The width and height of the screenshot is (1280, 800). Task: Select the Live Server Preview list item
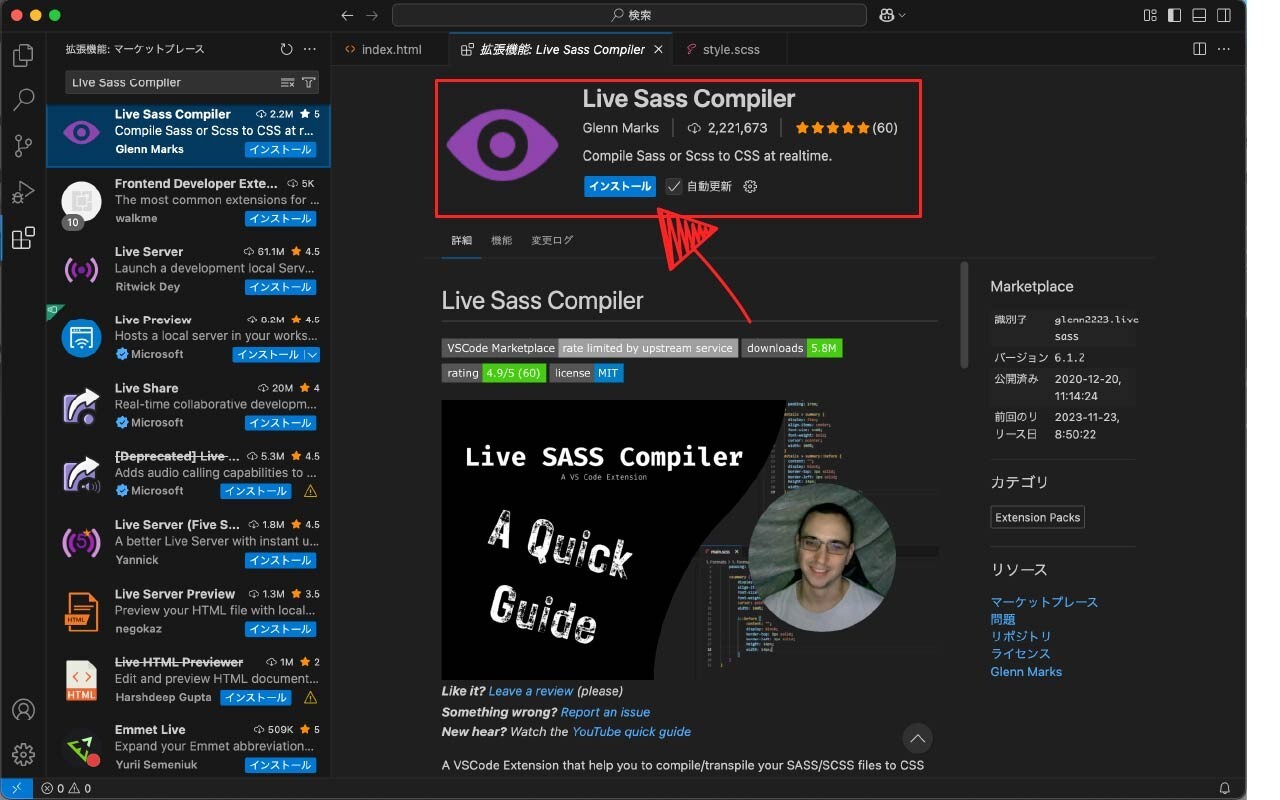pos(188,611)
